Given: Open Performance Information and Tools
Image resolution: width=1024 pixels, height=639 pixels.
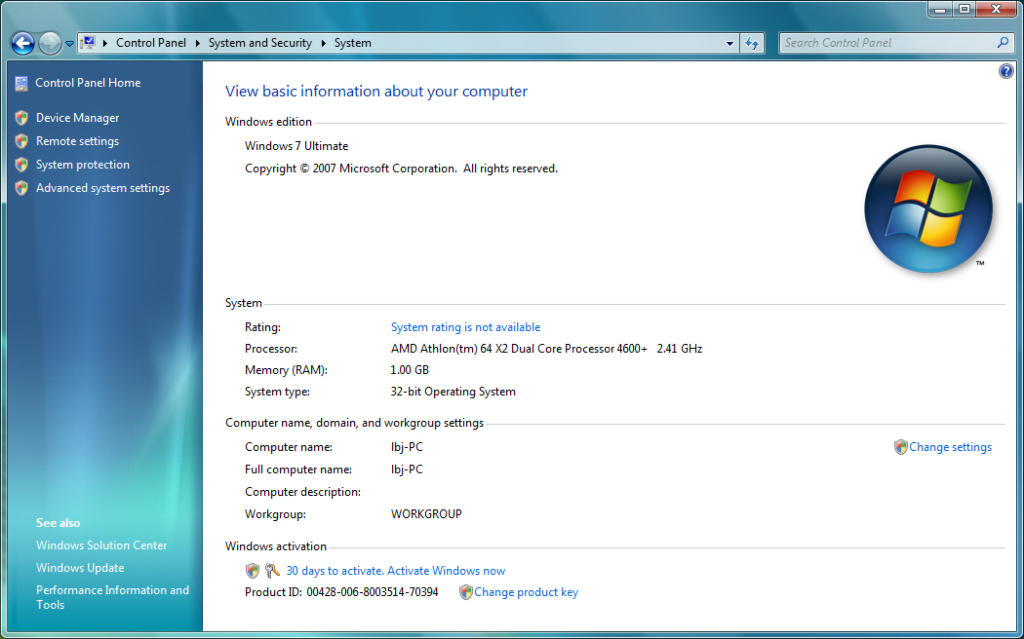Looking at the screenshot, I should (x=112, y=598).
